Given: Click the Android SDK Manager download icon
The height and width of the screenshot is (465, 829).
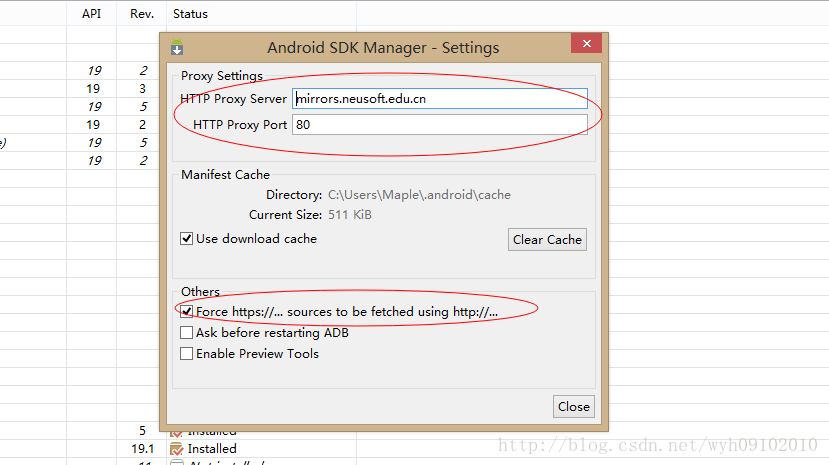Looking at the screenshot, I should tap(177, 48).
